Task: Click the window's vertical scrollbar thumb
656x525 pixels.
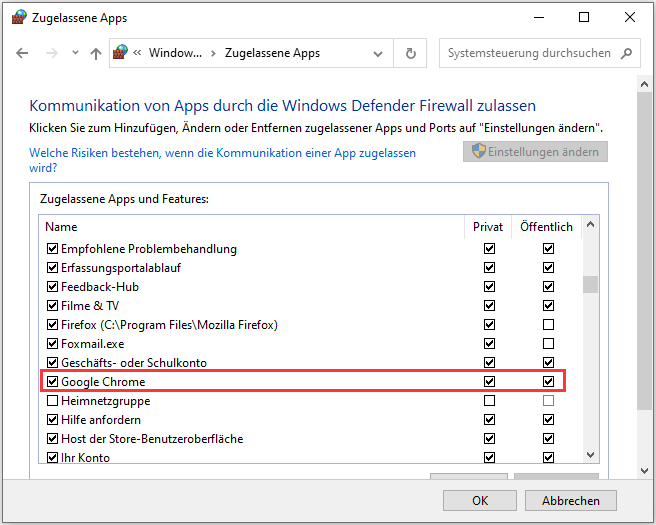Action: tap(644, 251)
